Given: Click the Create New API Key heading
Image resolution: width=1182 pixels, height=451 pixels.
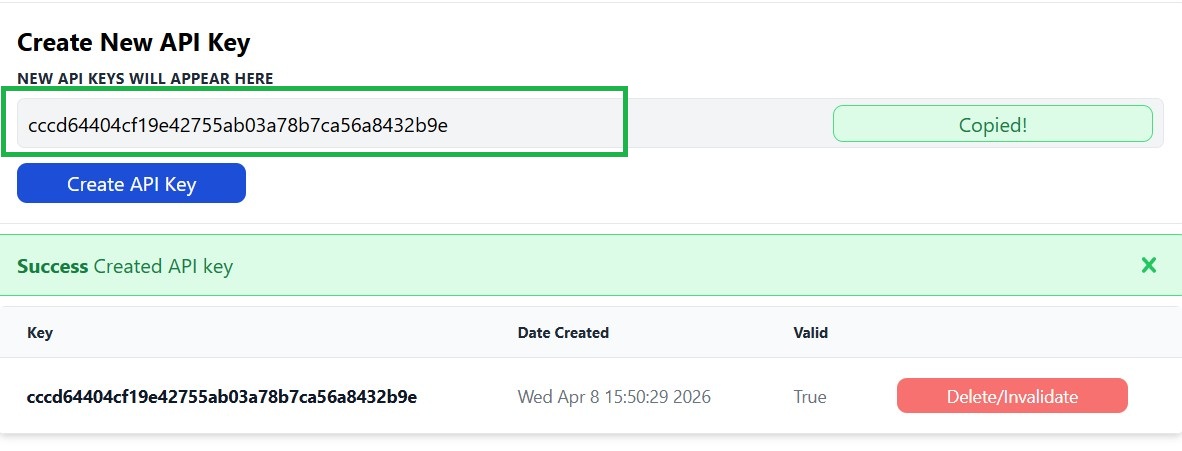Looking at the screenshot, I should click(x=134, y=43).
